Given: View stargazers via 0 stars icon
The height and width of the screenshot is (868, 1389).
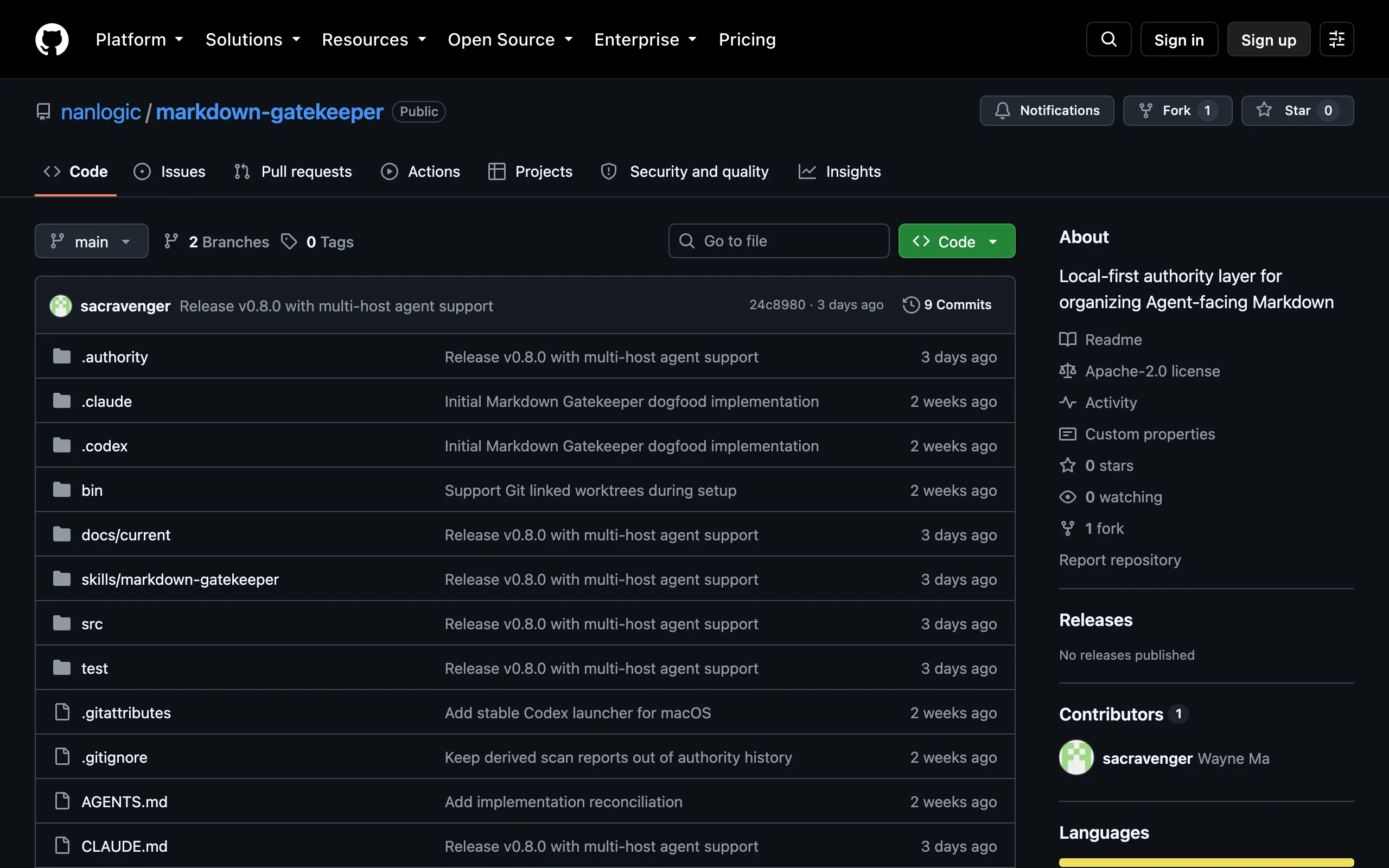Looking at the screenshot, I should (x=1068, y=465).
